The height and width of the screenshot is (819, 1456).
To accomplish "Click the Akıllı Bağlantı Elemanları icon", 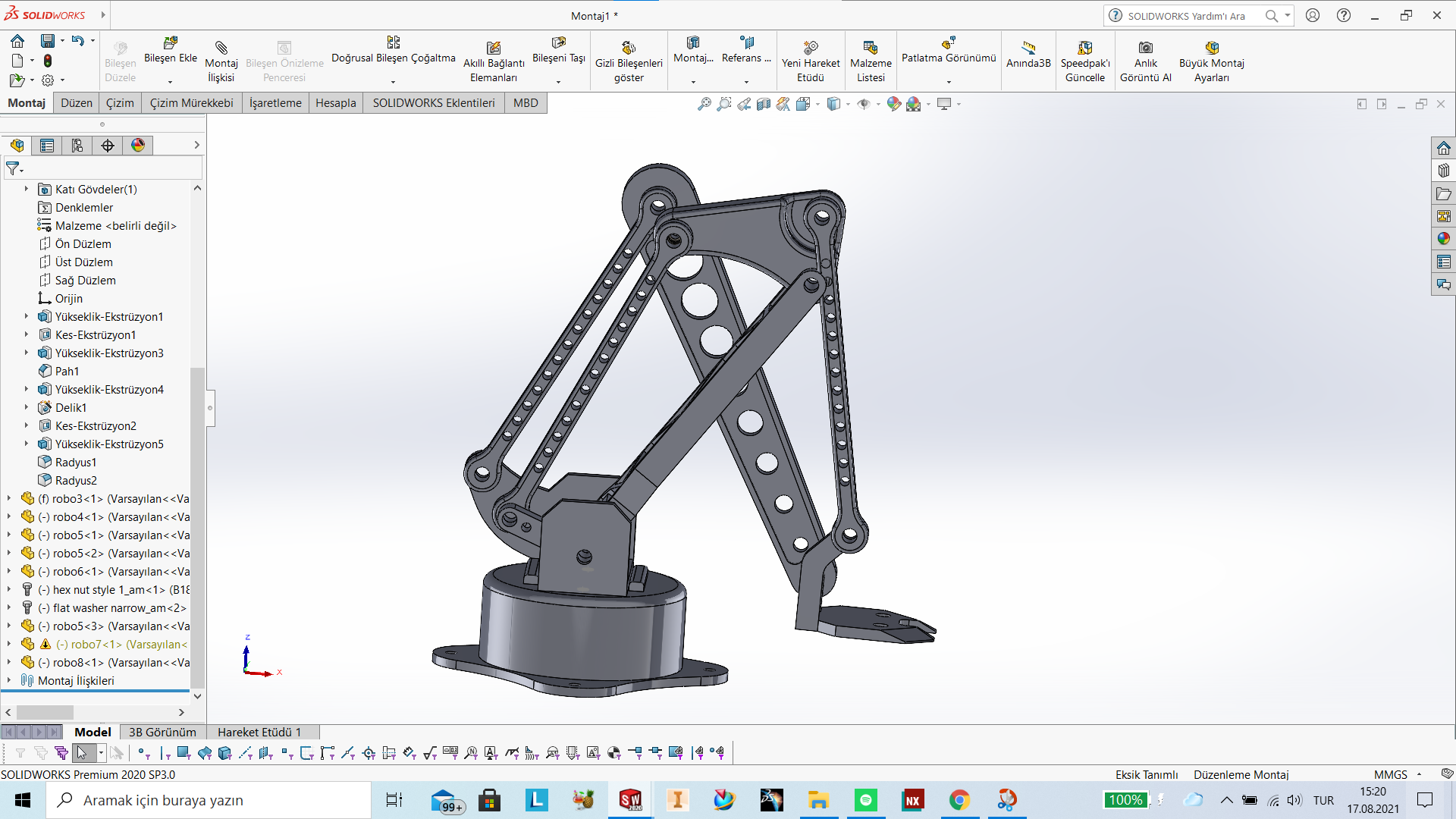I will pos(494,49).
